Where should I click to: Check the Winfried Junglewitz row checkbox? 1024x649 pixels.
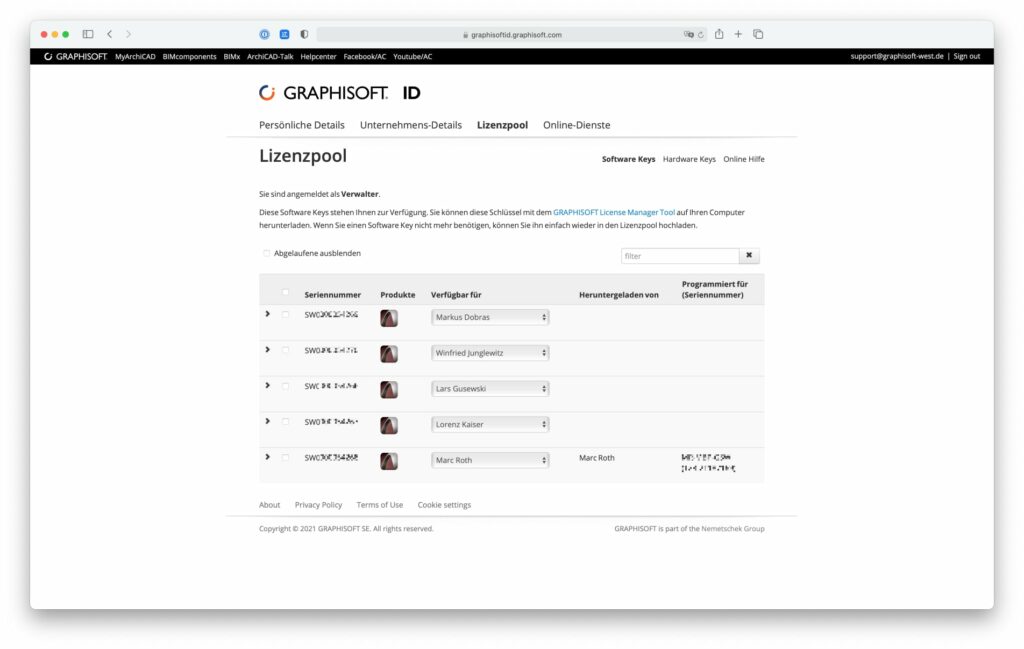285,351
